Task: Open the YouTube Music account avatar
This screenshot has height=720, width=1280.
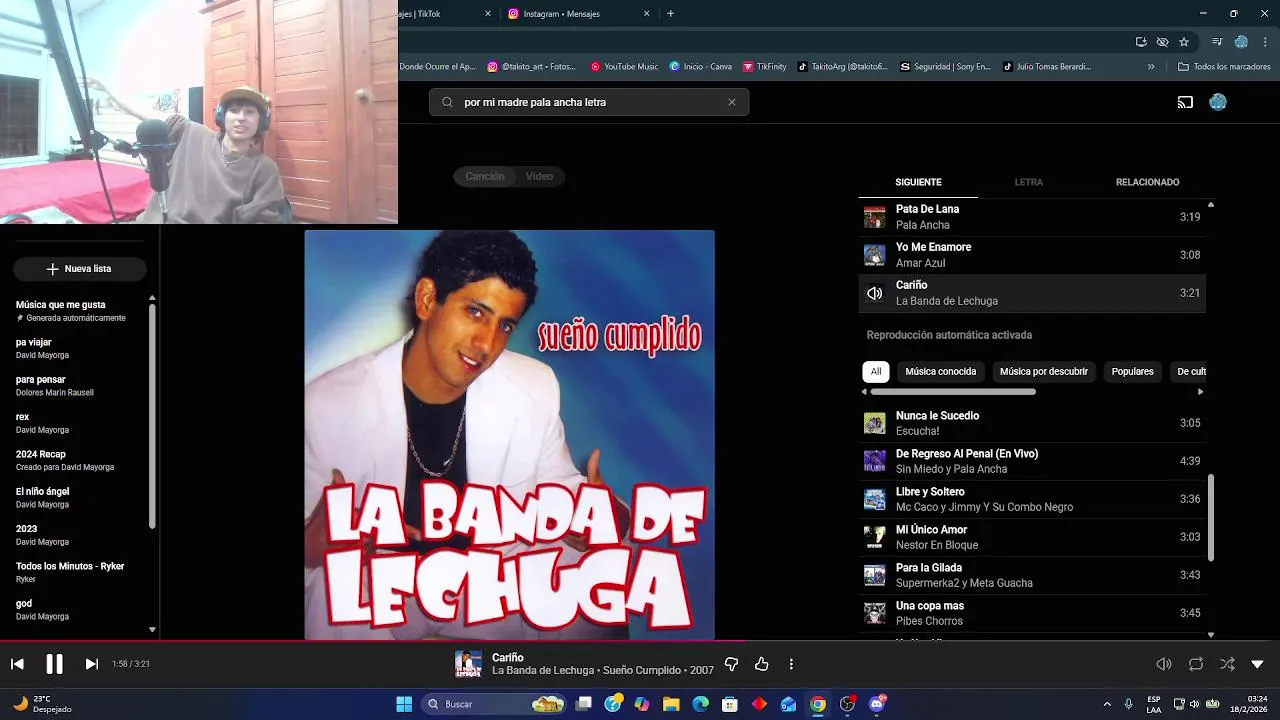Action: pyautogui.click(x=1218, y=102)
